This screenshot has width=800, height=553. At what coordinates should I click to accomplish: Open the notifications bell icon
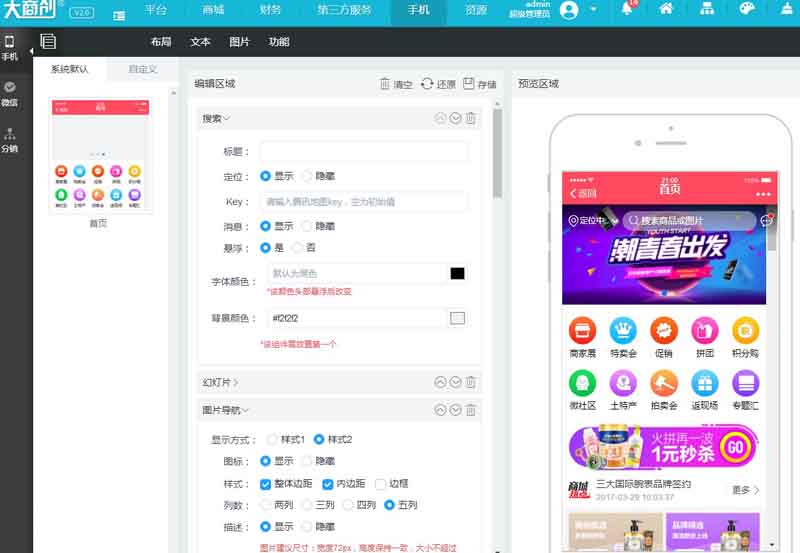(x=628, y=9)
